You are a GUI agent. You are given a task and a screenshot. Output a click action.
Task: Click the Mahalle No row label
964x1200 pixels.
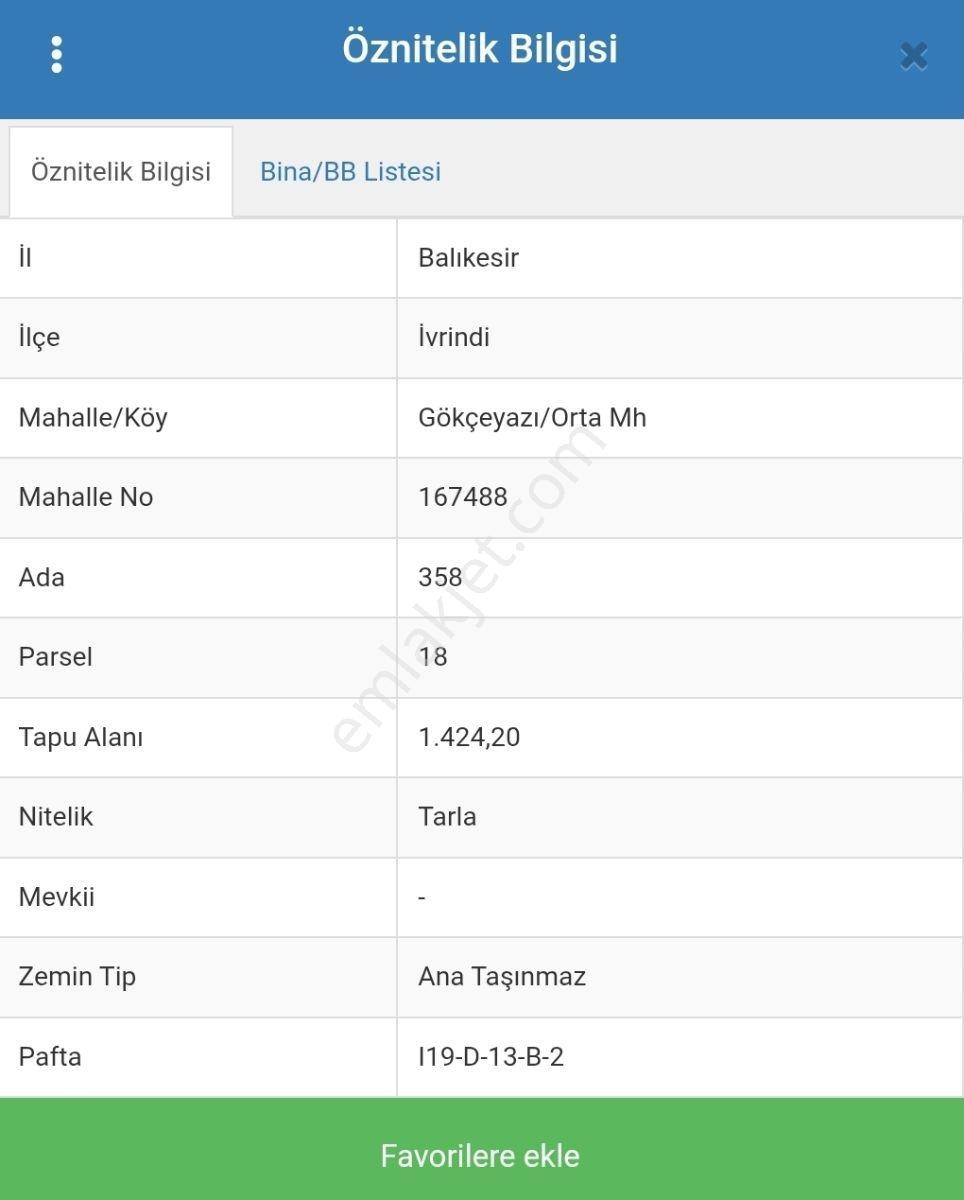coord(86,497)
